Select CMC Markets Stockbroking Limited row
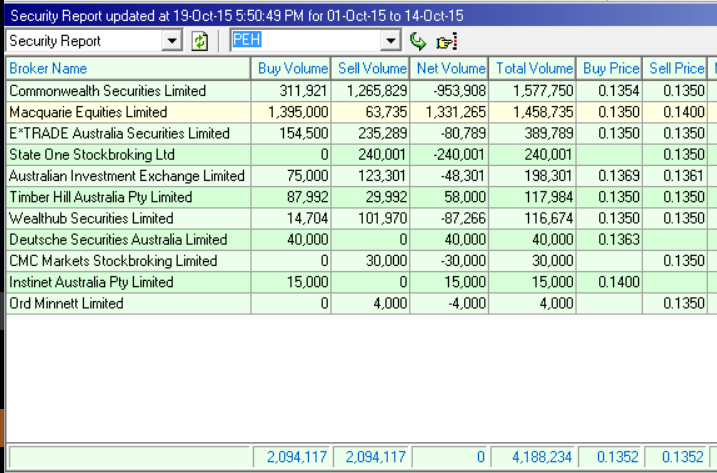717x473 pixels. click(361, 261)
